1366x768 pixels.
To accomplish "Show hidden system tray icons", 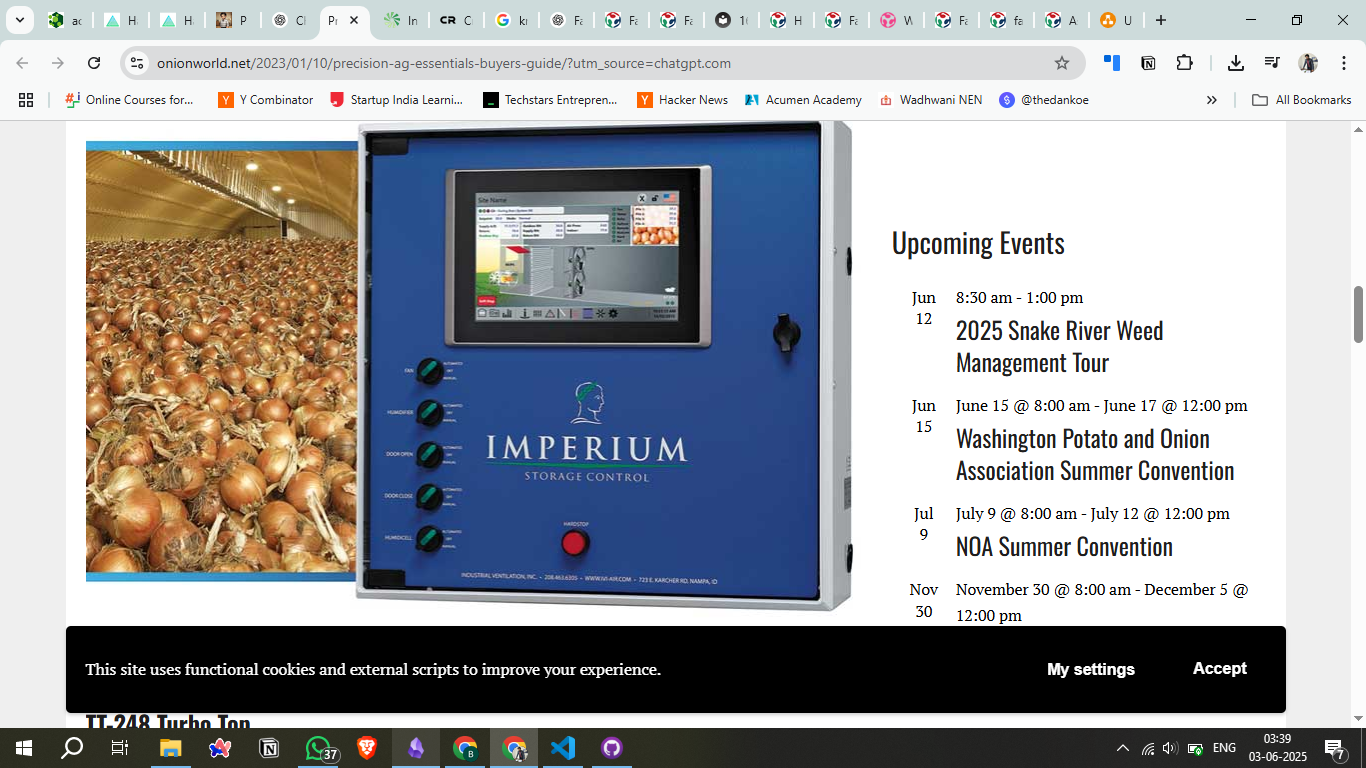I will pyautogui.click(x=1122, y=748).
